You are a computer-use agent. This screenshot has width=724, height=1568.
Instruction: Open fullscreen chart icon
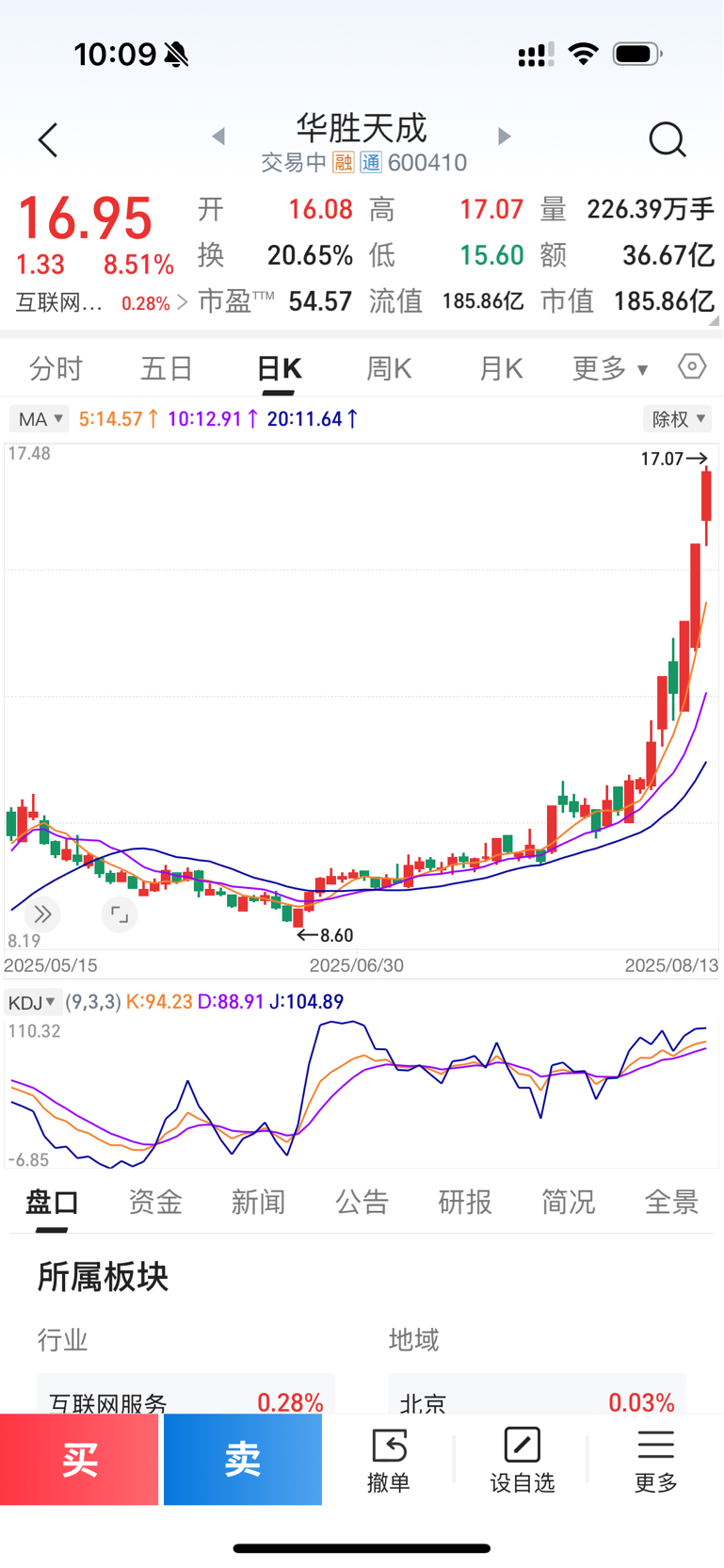[x=120, y=913]
